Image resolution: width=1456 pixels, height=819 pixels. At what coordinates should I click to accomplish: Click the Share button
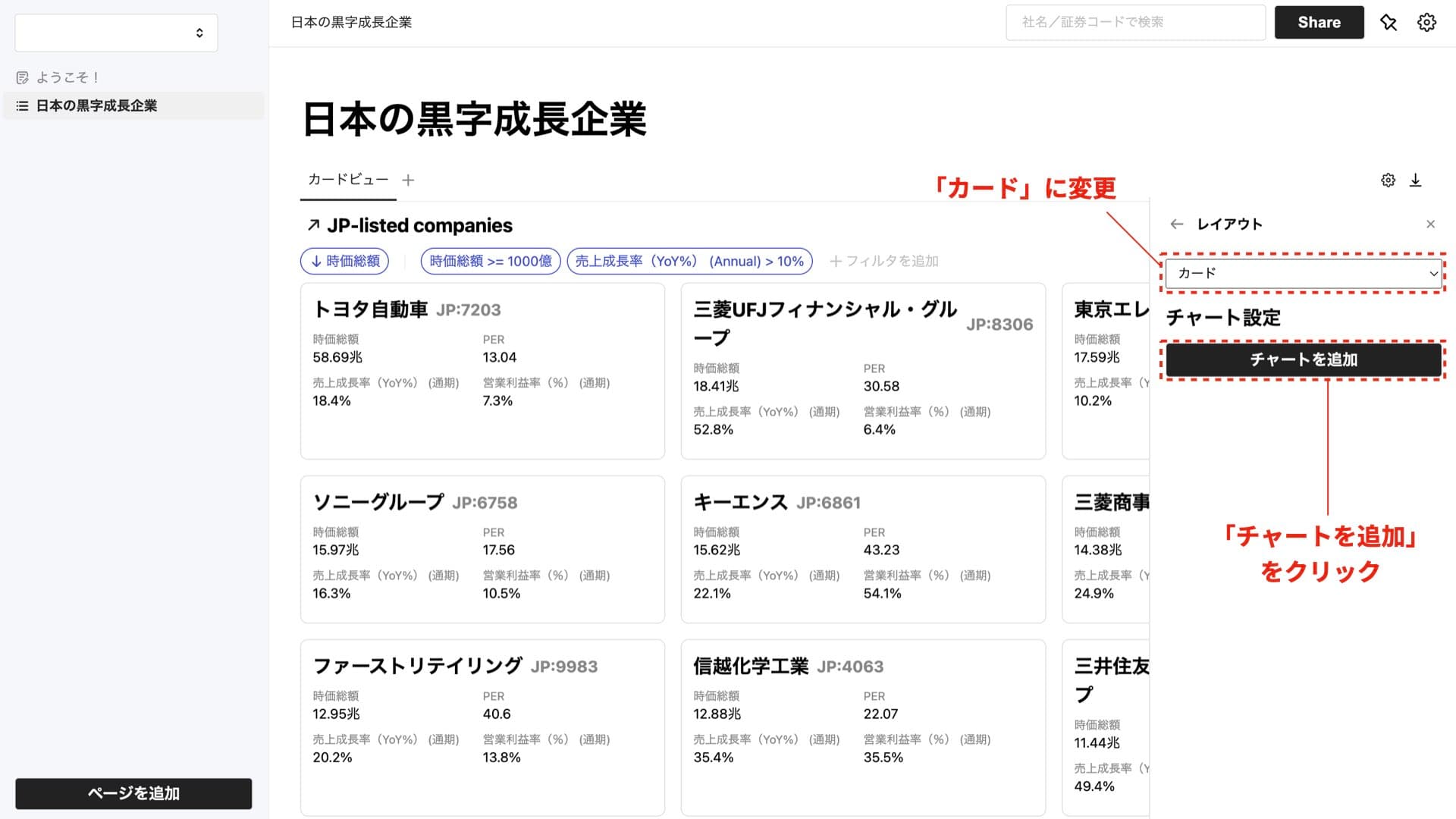click(x=1319, y=23)
